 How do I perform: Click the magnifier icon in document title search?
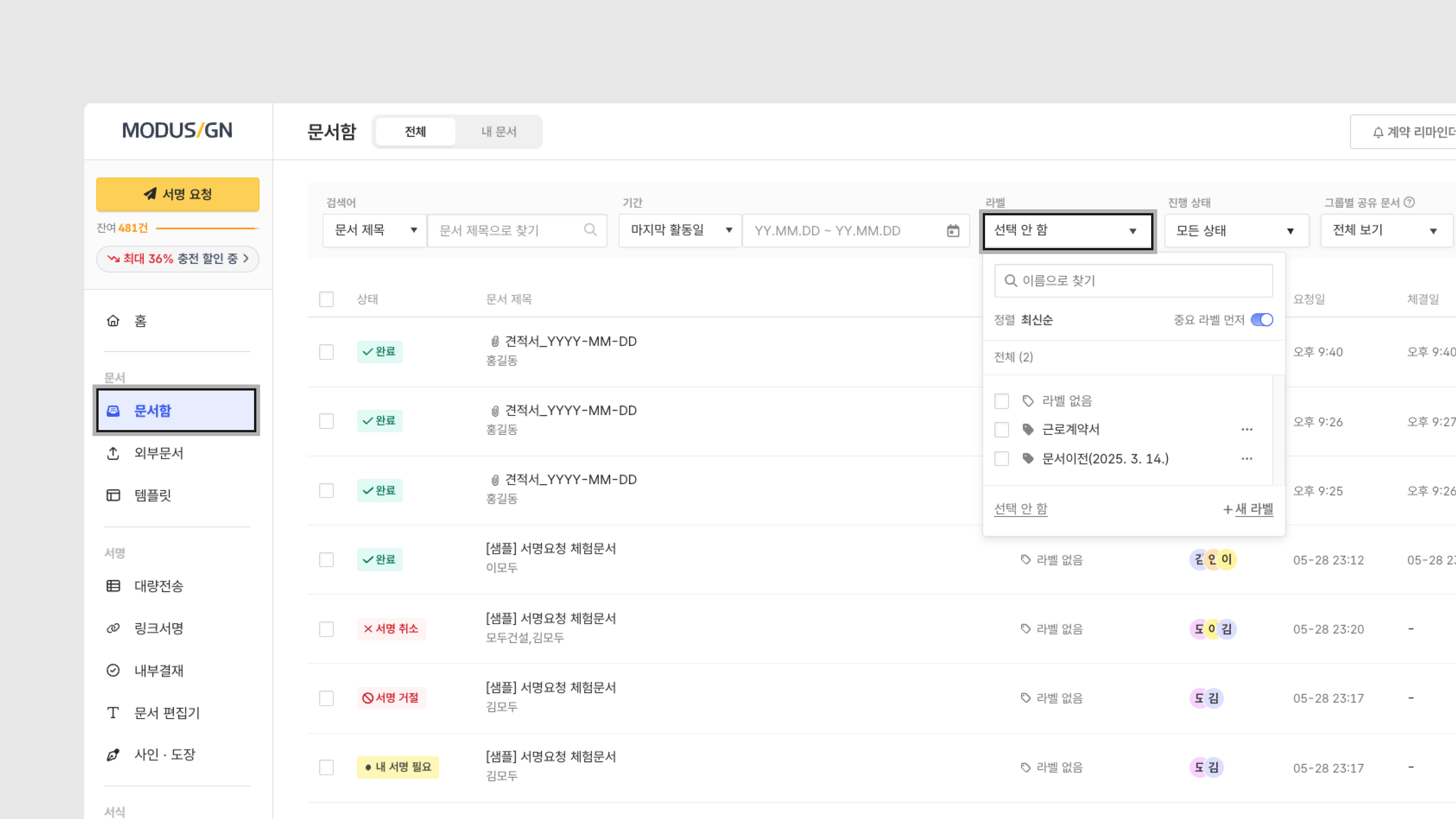(x=590, y=230)
